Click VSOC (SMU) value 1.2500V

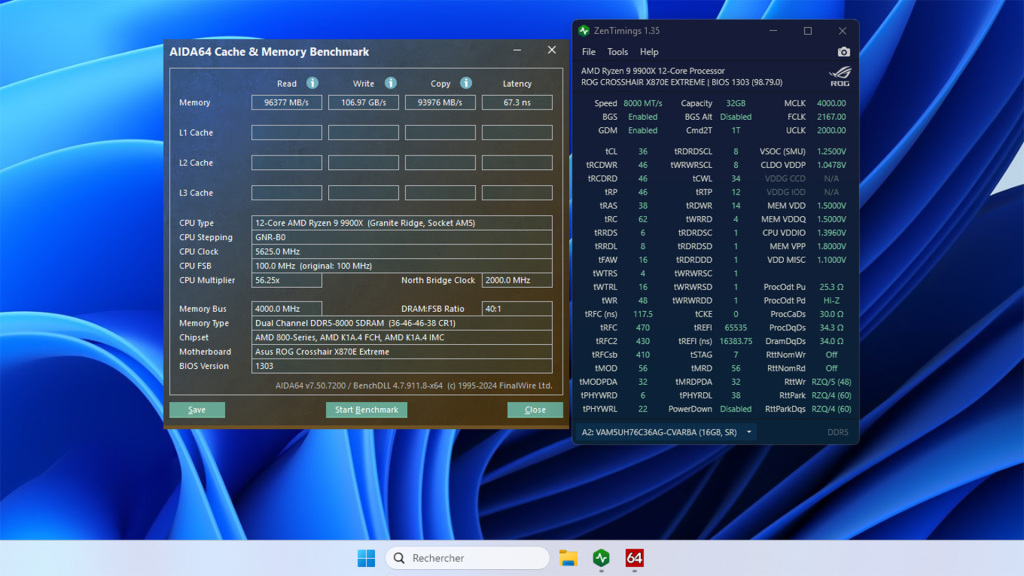tap(831, 152)
